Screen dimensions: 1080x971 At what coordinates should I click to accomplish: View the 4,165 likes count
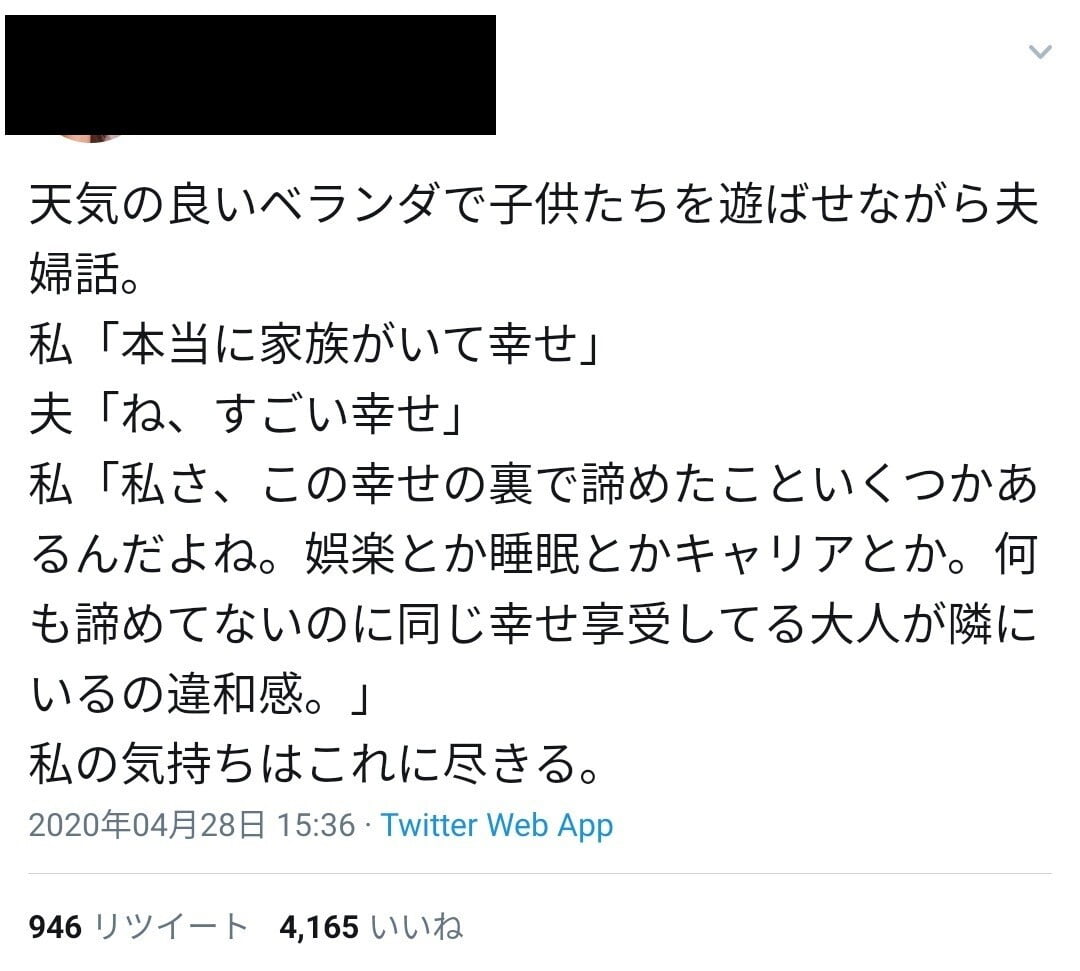(x=319, y=927)
